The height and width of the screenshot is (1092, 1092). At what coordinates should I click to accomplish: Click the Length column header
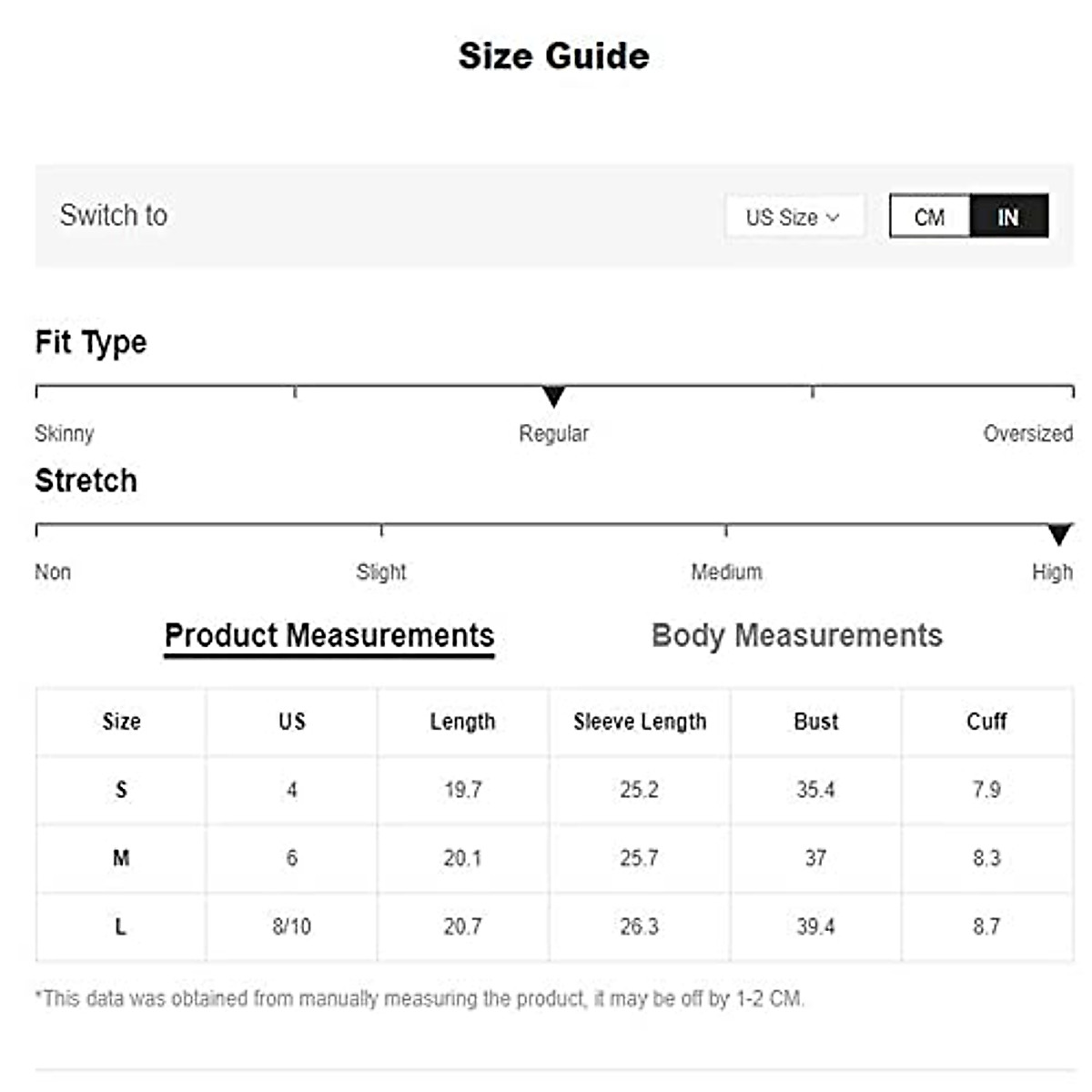click(462, 722)
